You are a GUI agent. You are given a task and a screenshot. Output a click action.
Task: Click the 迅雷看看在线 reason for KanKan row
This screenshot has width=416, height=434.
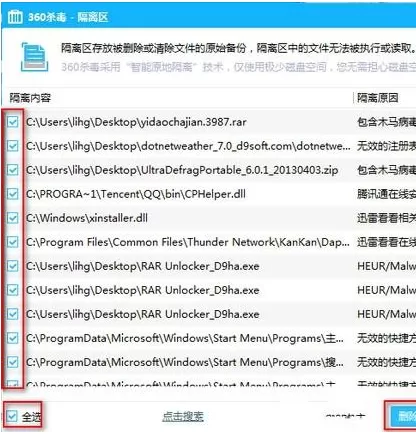point(386,242)
